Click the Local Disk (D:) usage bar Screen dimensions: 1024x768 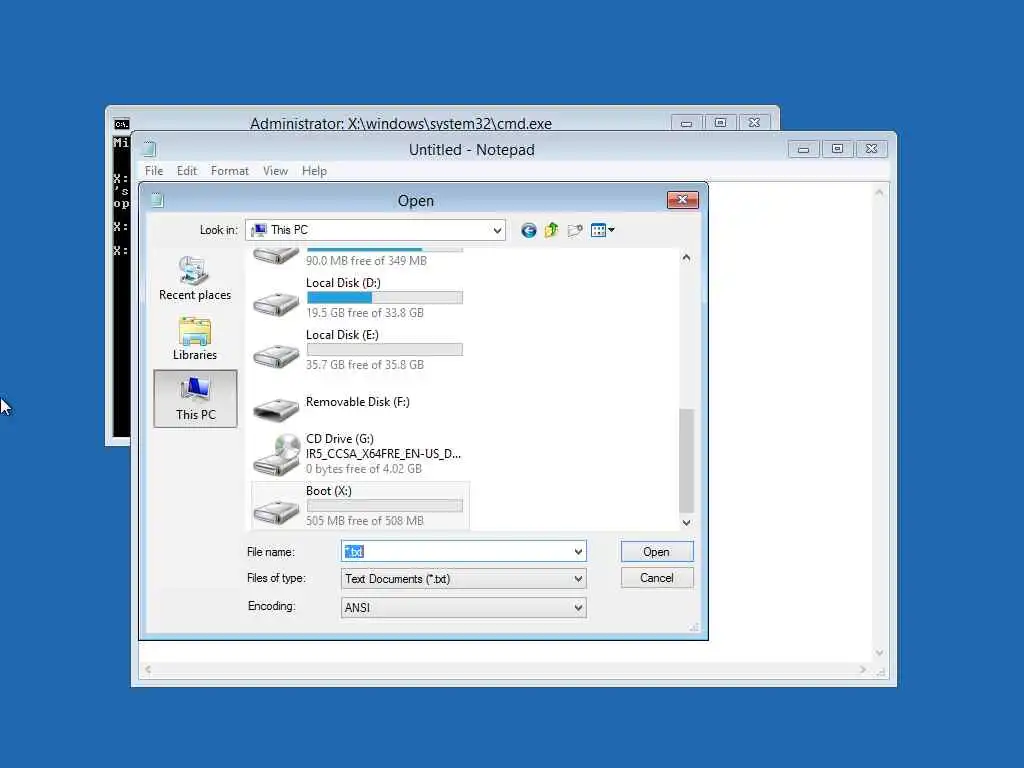385,298
